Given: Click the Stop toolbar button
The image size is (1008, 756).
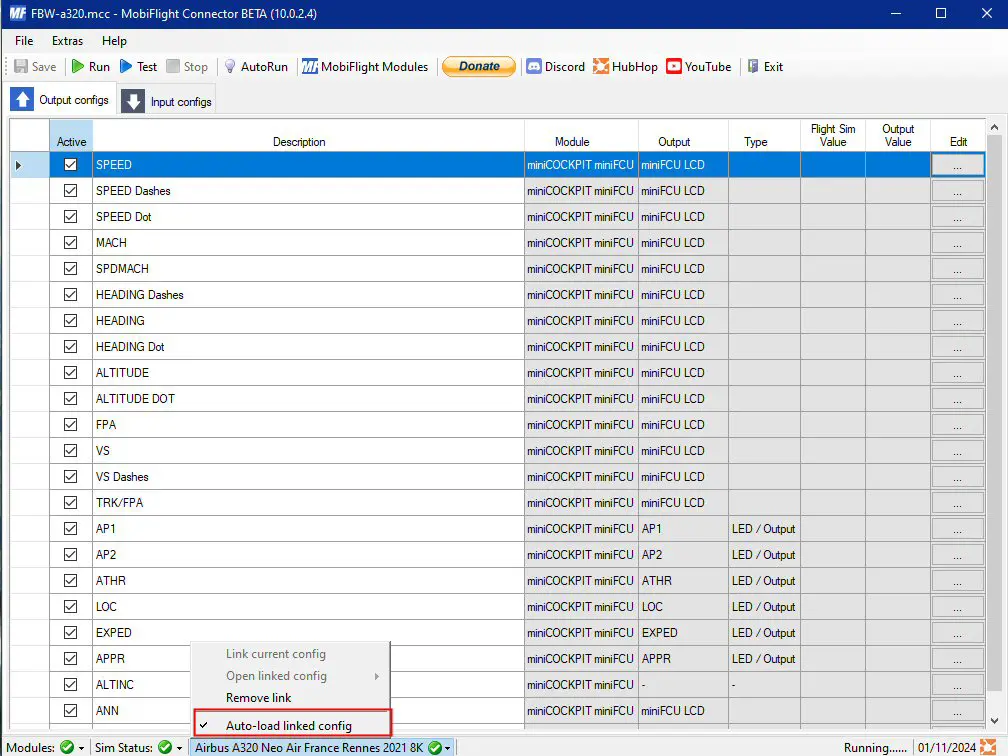Looking at the screenshot, I should point(187,66).
